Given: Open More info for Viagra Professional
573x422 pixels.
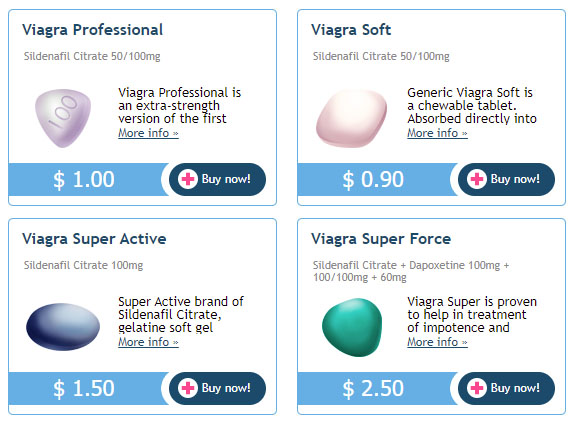Looking at the screenshot, I should [148, 133].
